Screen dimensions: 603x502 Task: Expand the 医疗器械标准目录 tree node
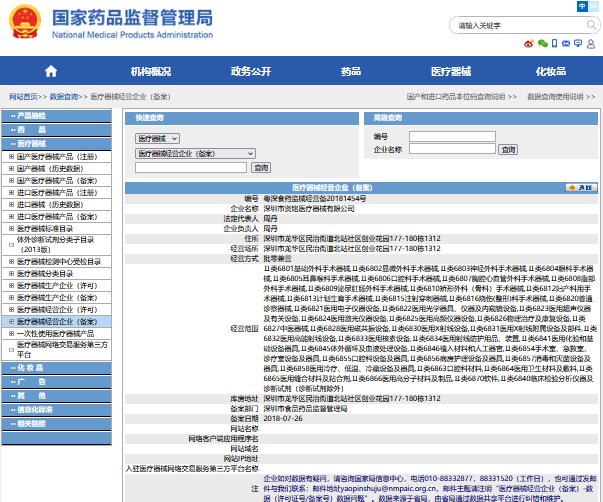11,228
